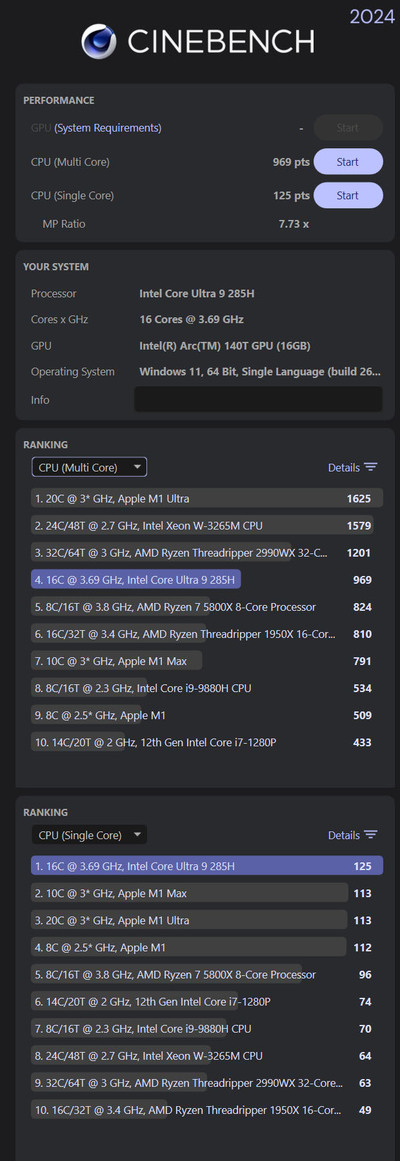Click the disabled GPU Start button
The image size is (400, 1161).
(348, 127)
